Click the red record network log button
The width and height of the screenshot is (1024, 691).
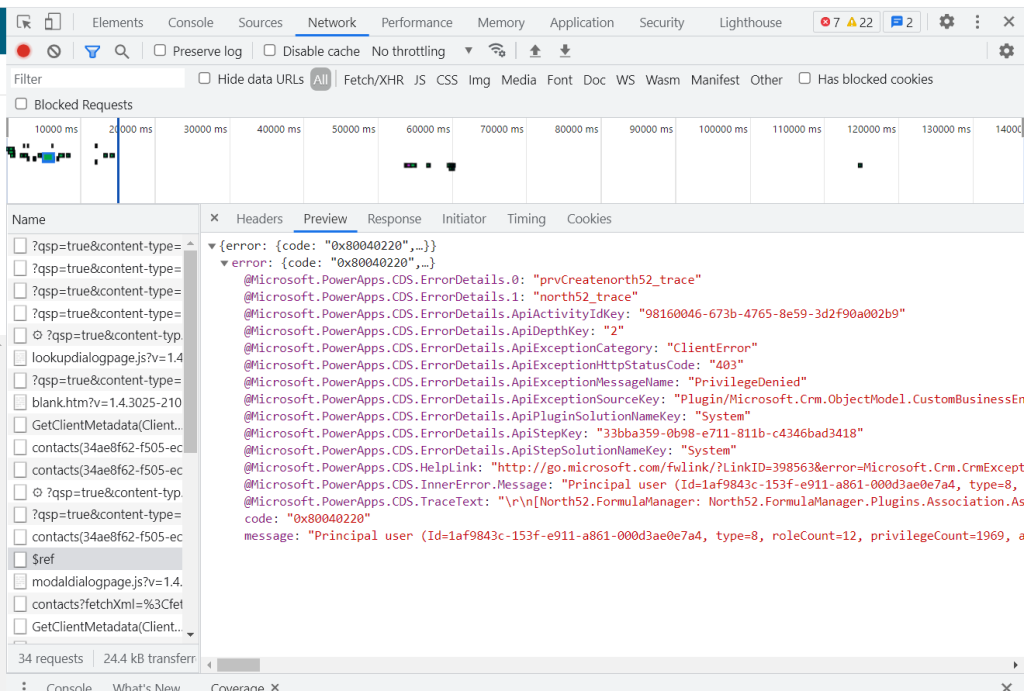click(23, 51)
